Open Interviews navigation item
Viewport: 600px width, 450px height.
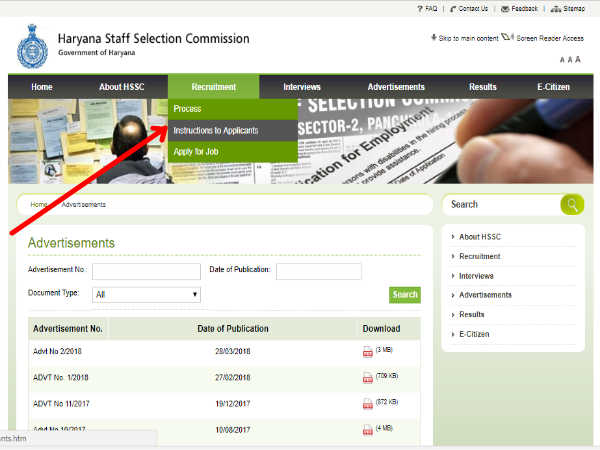pyautogui.click(x=302, y=87)
